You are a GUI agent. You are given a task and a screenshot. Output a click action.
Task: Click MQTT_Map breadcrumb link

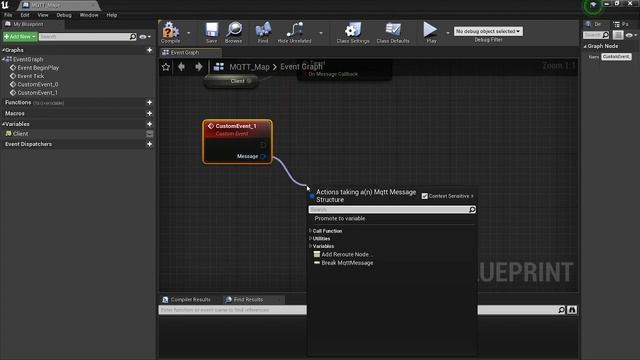249,67
